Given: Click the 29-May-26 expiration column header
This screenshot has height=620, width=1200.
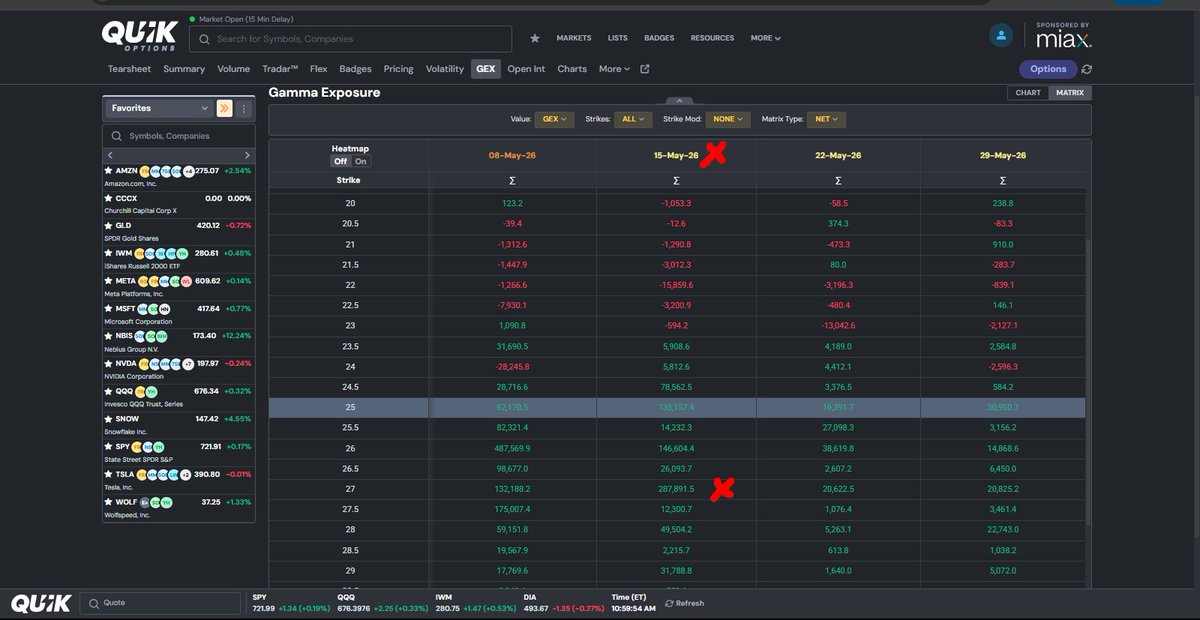Looking at the screenshot, I should click(x=1003, y=155).
